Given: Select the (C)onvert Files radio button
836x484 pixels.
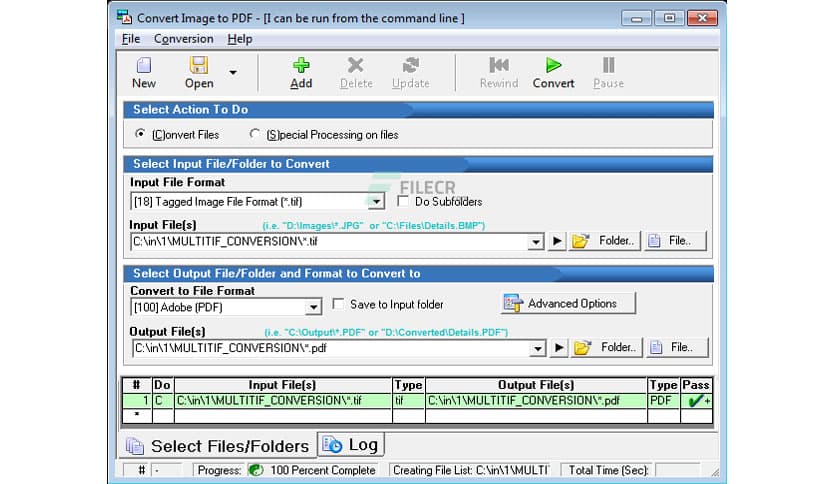Looking at the screenshot, I should pos(140,134).
